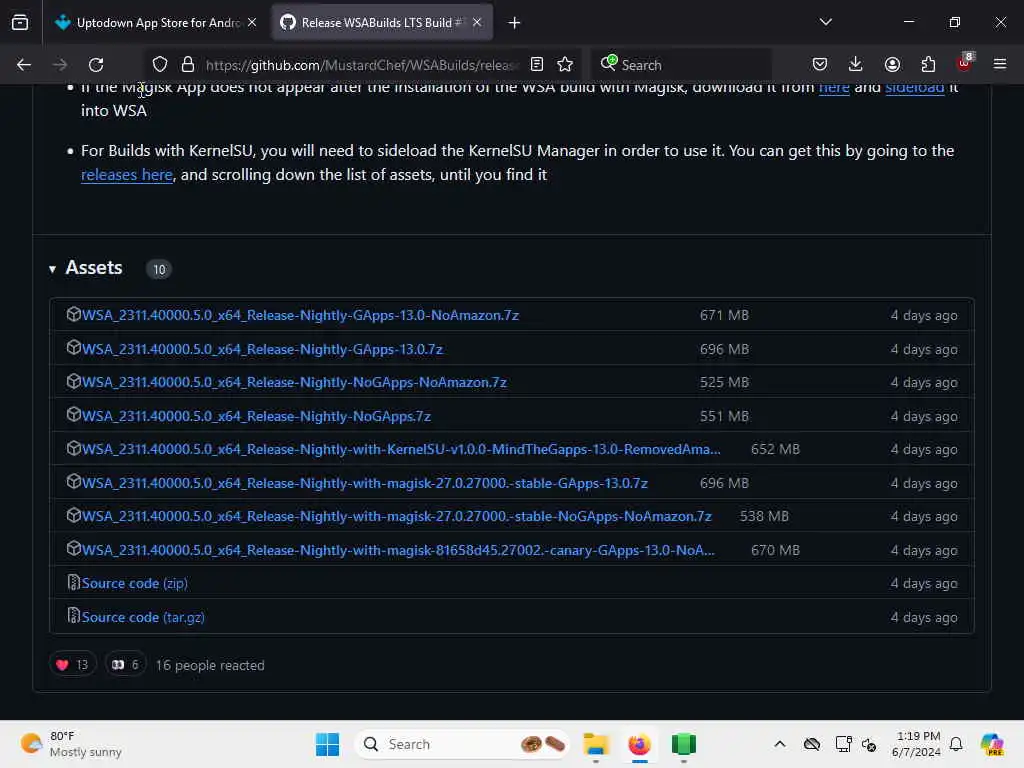
Task: Download Source code (zip)
Action: pos(135,583)
